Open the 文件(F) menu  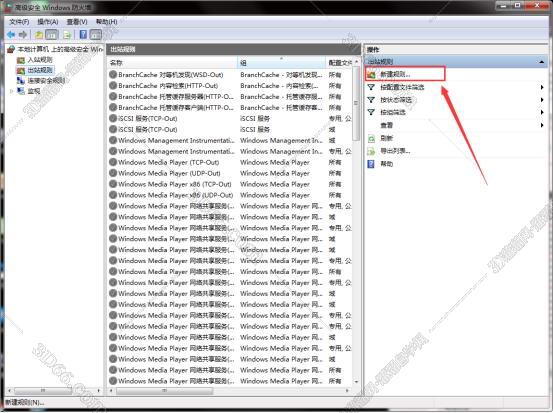pos(19,22)
